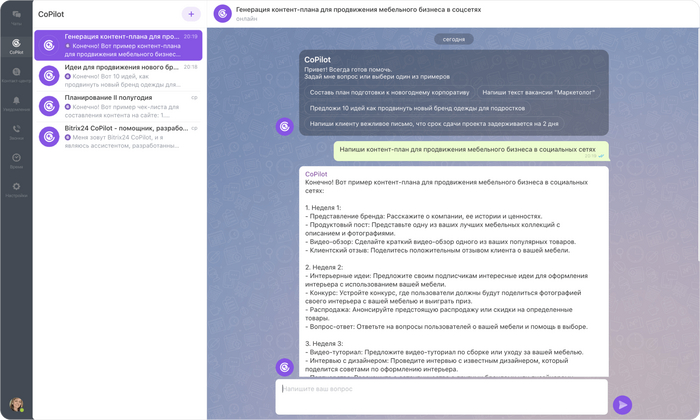Screen dimensions: 700x420
Task: Create a new CoPilot chat with plus button
Action: [x=191, y=14]
